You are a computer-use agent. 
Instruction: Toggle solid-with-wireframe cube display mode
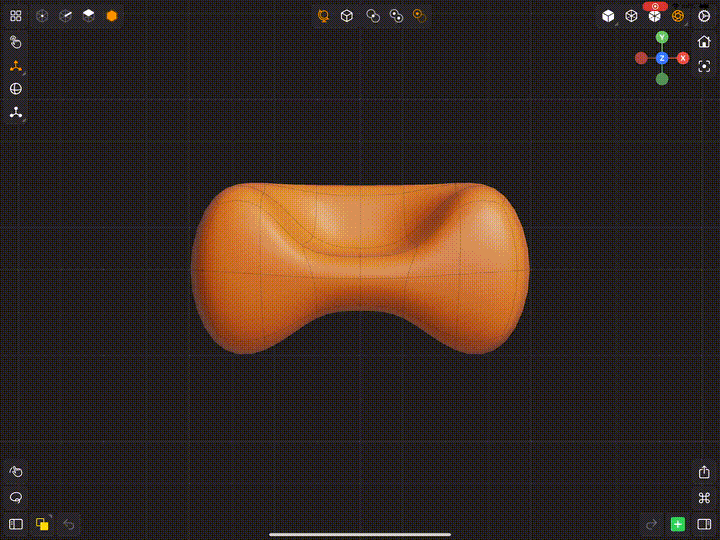click(654, 17)
